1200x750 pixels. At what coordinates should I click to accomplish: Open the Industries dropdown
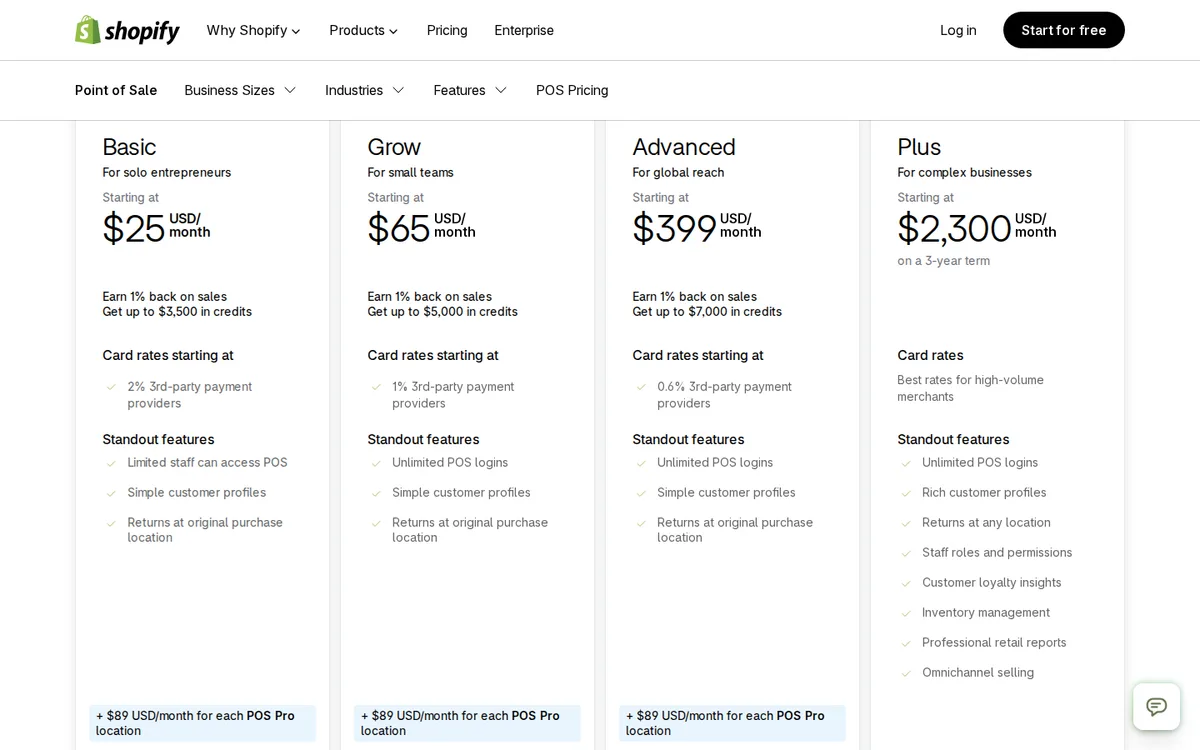pos(364,90)
